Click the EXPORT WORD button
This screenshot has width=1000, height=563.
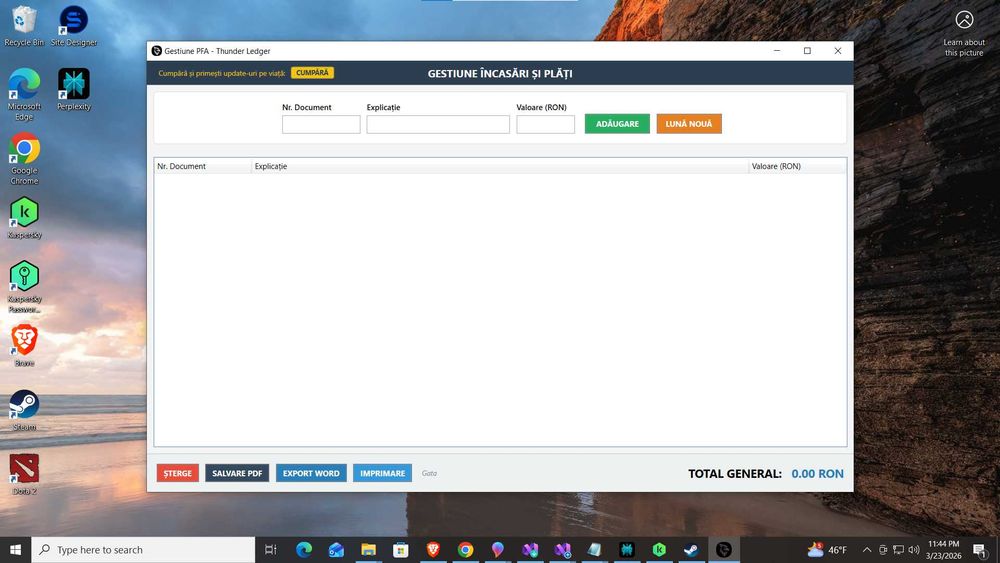pos(311,473)
